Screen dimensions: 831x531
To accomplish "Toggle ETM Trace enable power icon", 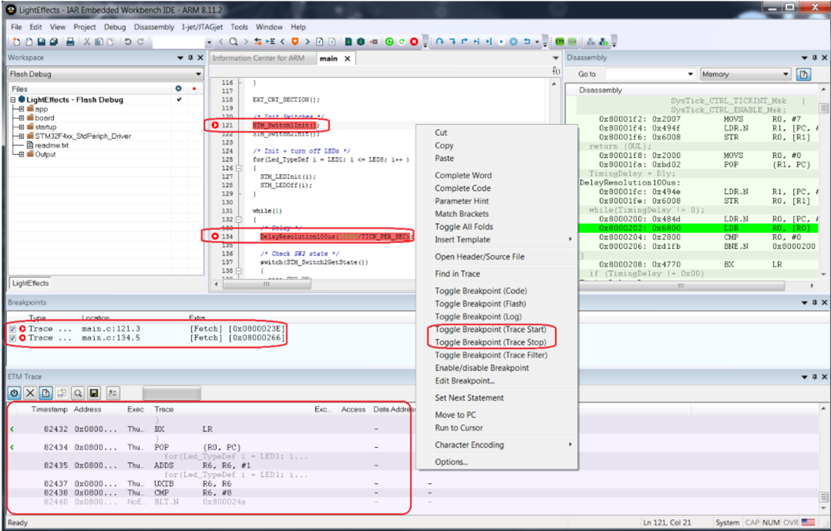I will pos(14,393).
